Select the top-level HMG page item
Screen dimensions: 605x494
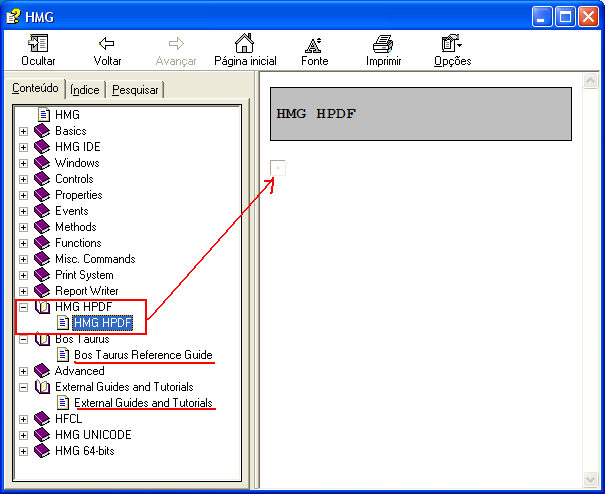67,115
